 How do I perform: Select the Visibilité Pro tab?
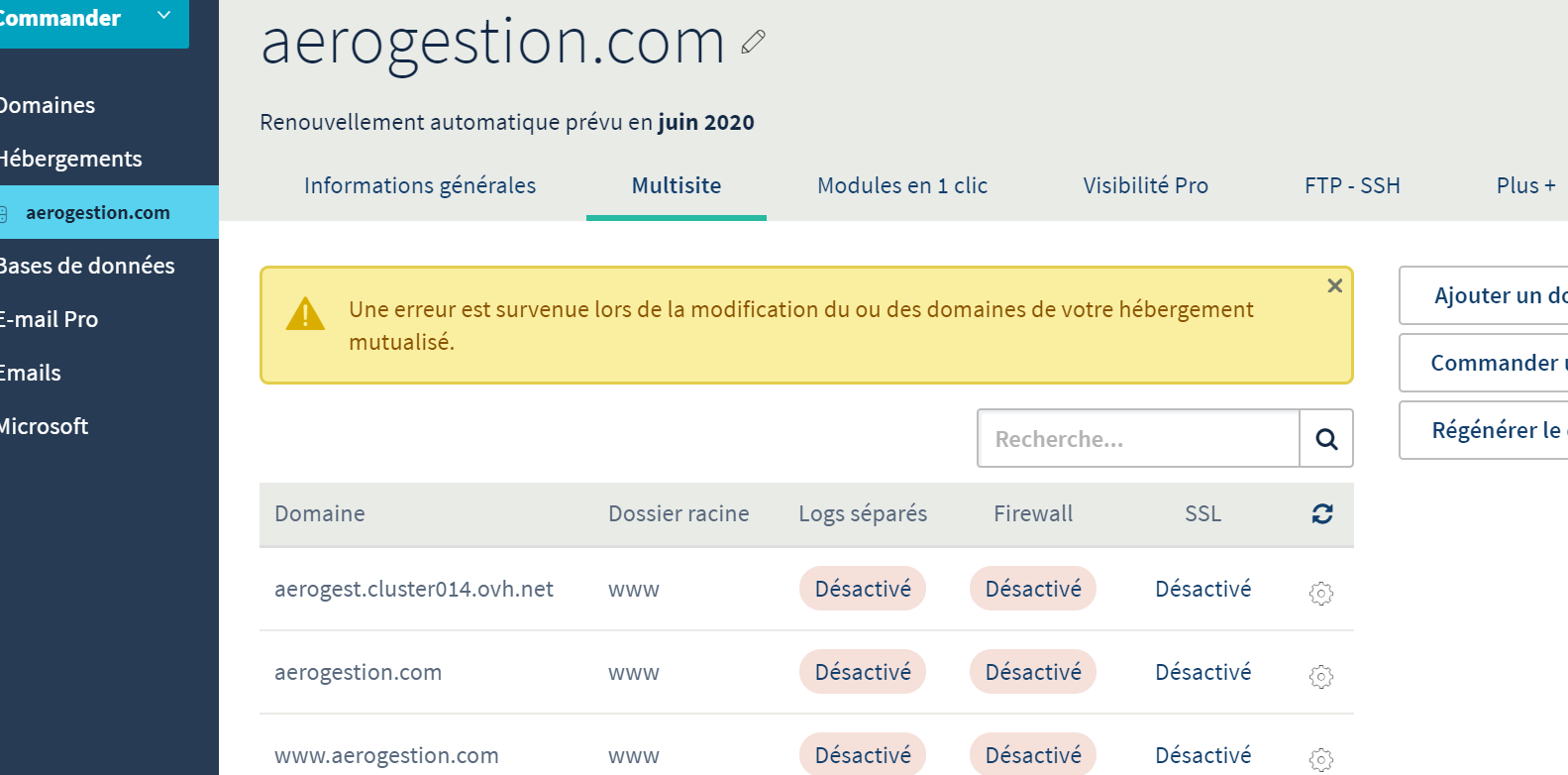(x=1145, y=185)
